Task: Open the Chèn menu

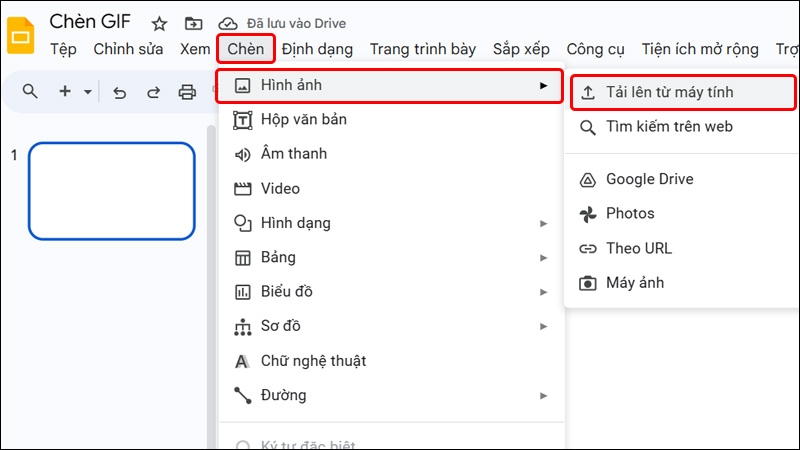Action: (246, 49)
